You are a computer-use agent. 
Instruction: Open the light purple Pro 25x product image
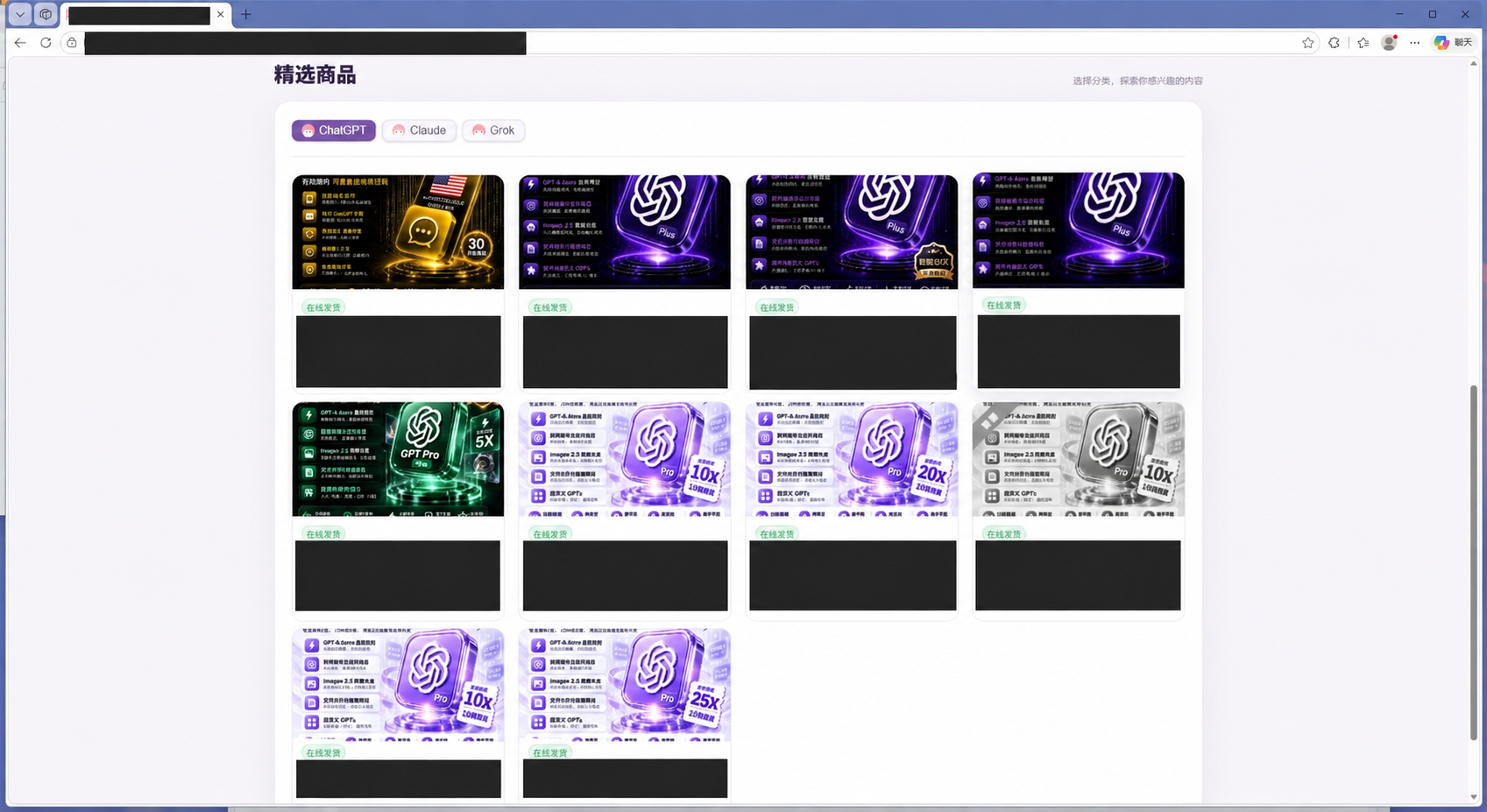(x=625, y=685)
